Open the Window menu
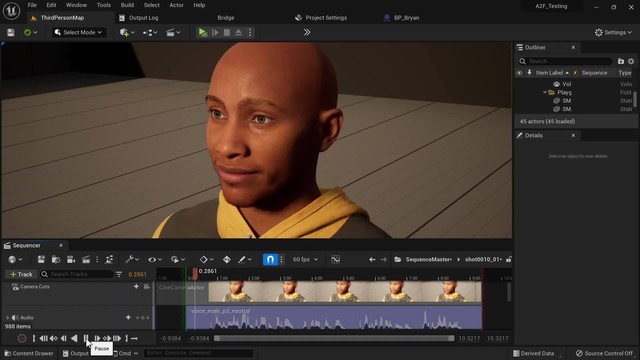This screenshot has width=640, height=360. click(76, 5)
